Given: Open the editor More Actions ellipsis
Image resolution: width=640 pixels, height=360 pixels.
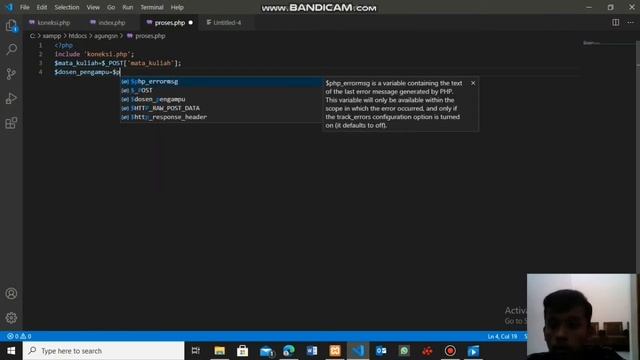Looking at the screenshot, I should tap(631, 22).
